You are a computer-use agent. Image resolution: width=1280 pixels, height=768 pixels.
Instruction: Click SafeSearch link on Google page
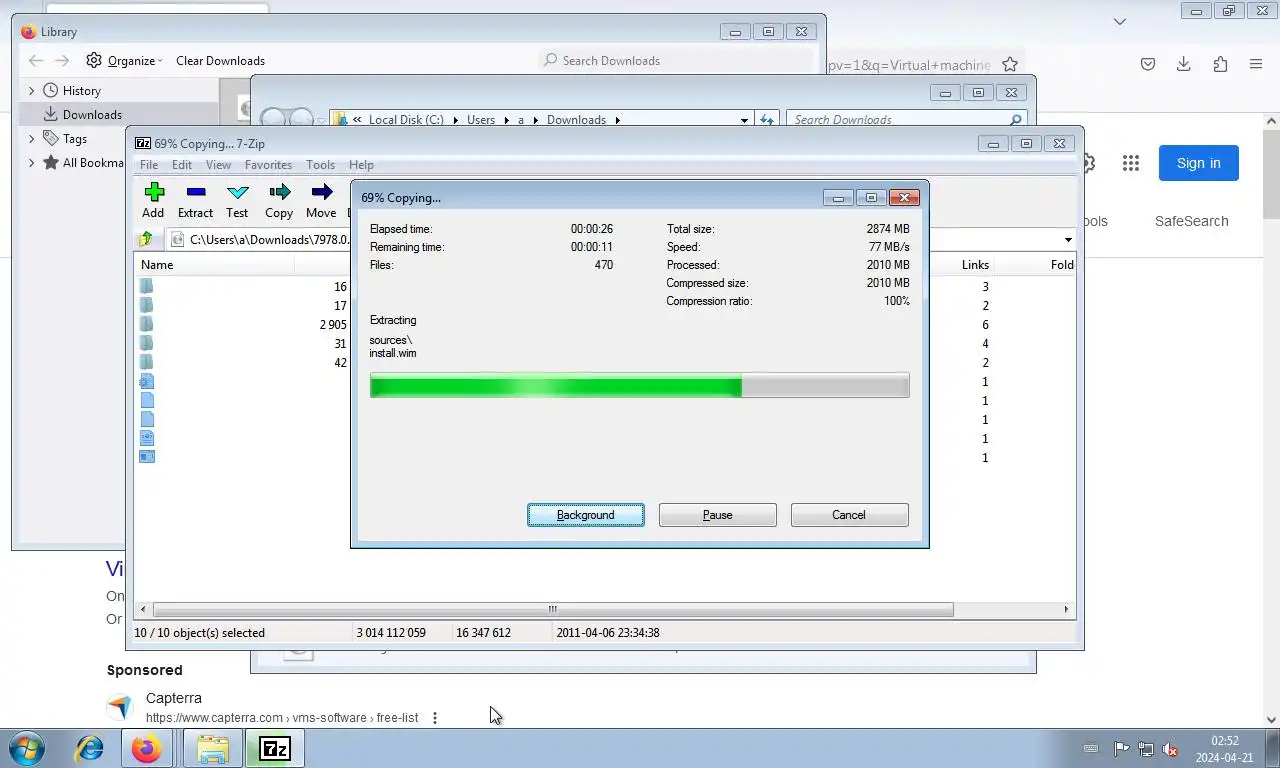[1191, 221]
